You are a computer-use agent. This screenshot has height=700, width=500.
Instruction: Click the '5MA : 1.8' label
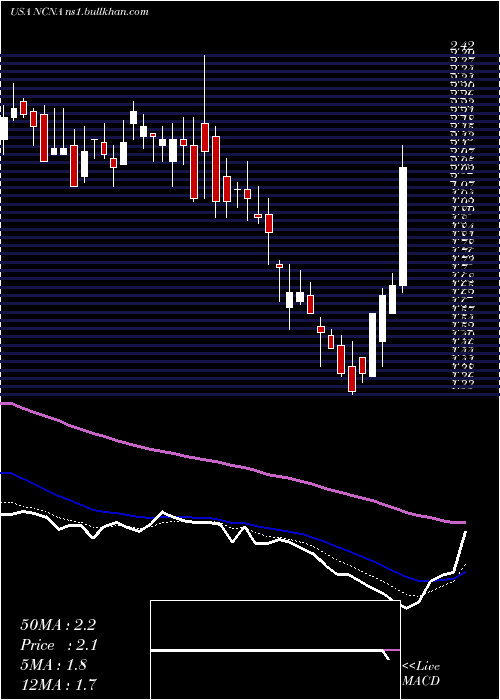(x=54, y=665)
